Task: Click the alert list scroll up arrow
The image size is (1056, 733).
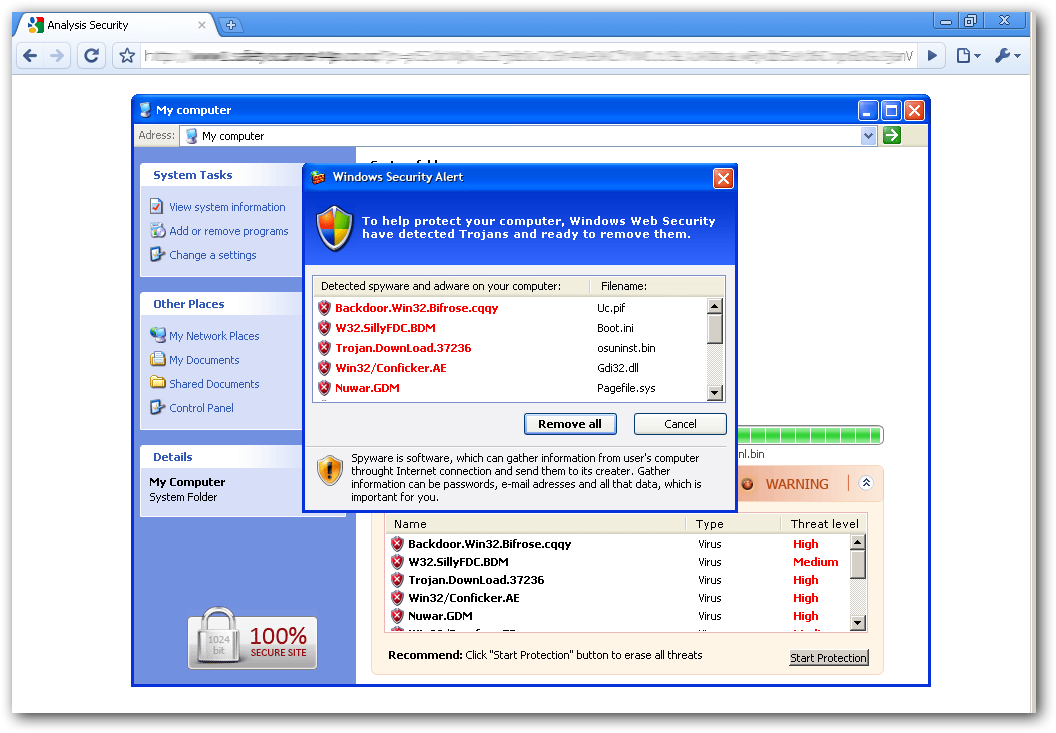Action: (715, 306)
